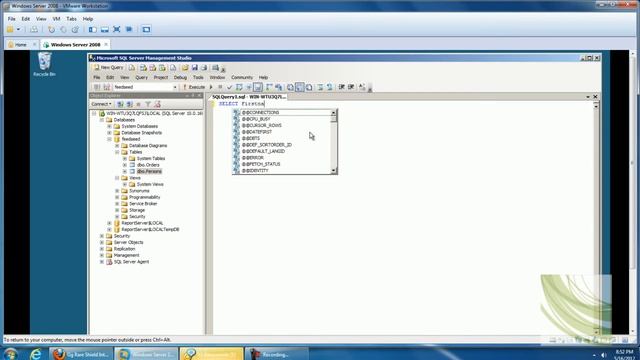Click the Decrease Indent icon
The height and width of the screenshot is (360, 640).
342,87
